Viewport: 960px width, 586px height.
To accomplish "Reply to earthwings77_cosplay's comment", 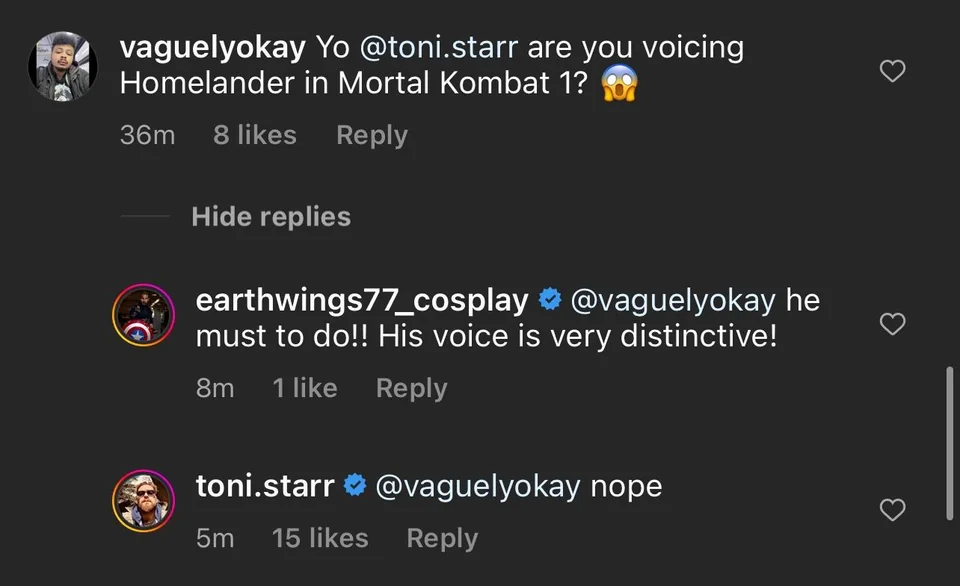I will click(x=411, y=388).
